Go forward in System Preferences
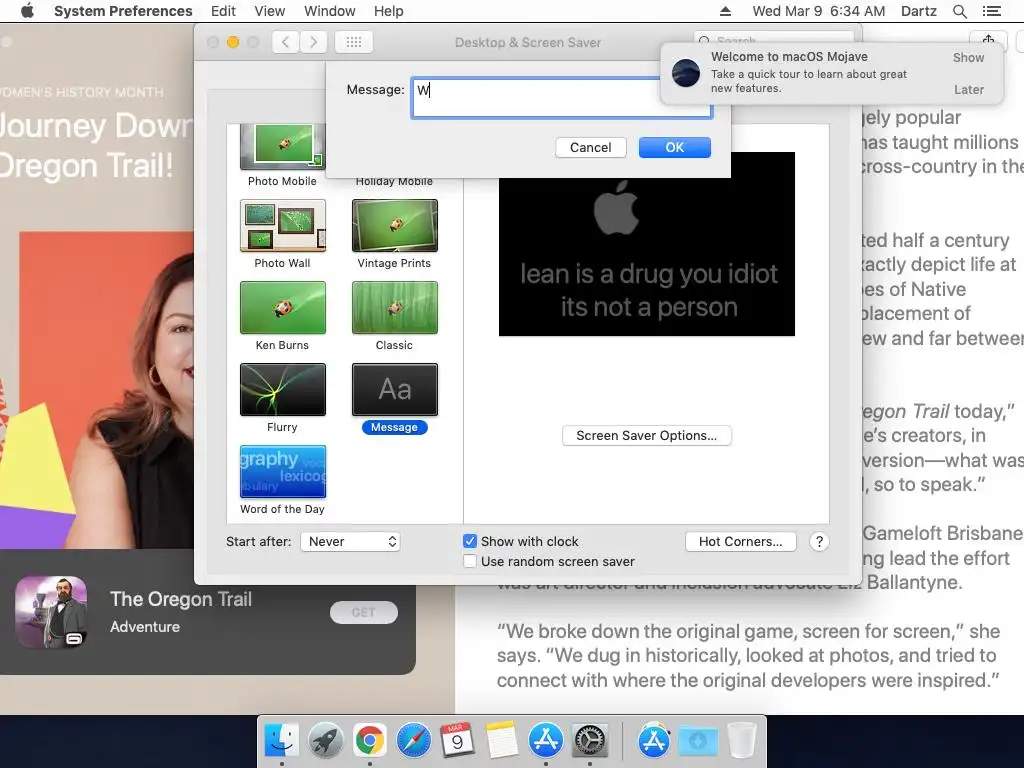This screenshot has width=1024, height=768. coord(313,42)
